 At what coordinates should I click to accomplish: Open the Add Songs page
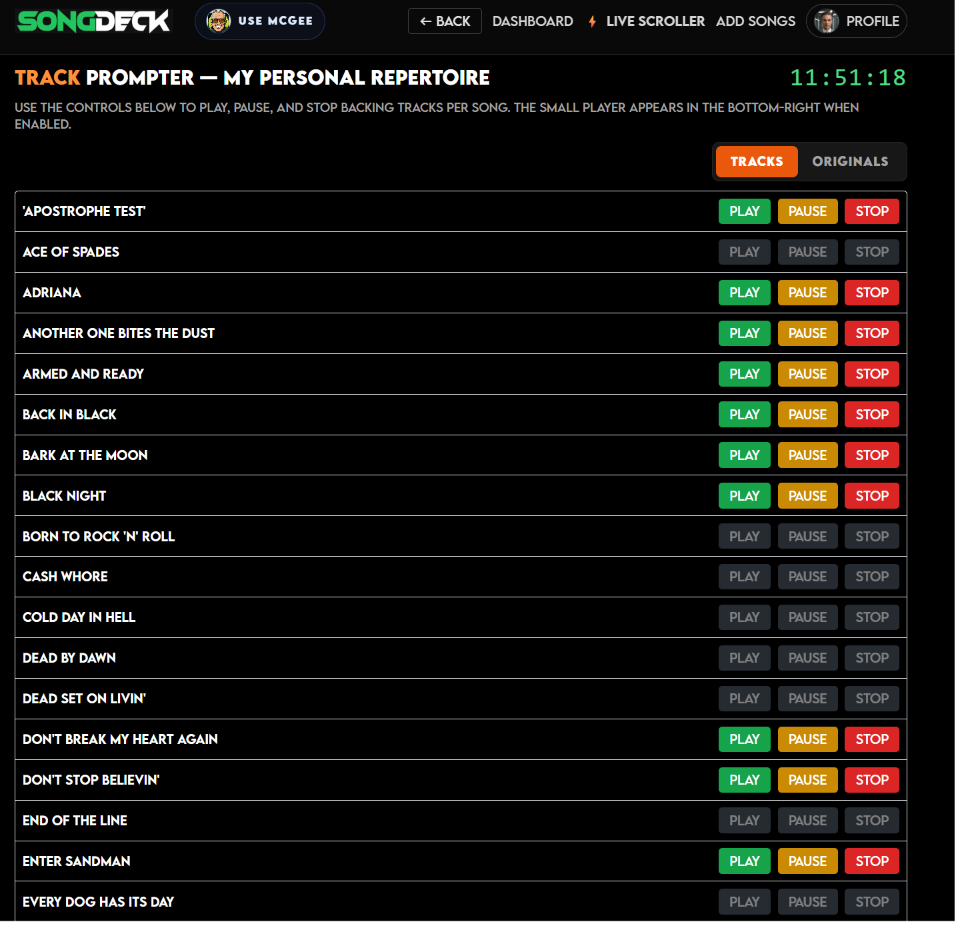coord(755,21)
